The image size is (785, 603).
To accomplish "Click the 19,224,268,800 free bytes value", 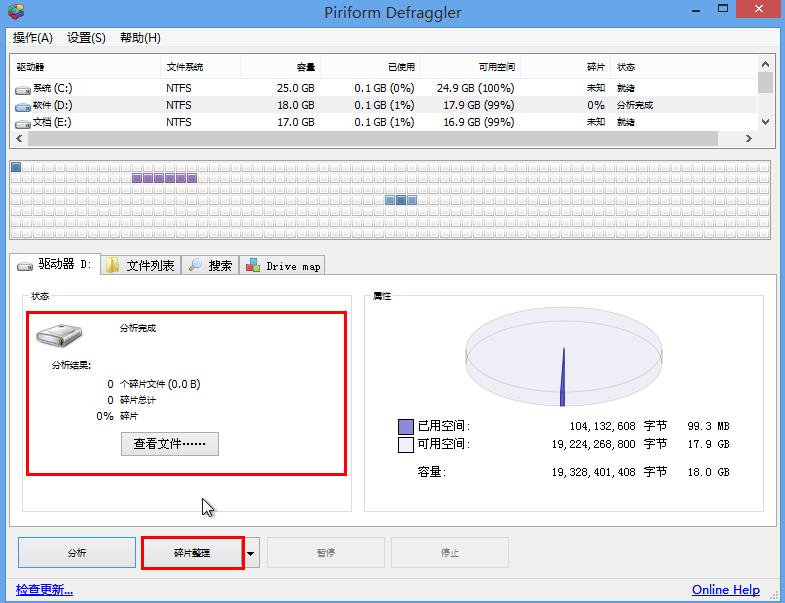I will (x=593, y=444).
